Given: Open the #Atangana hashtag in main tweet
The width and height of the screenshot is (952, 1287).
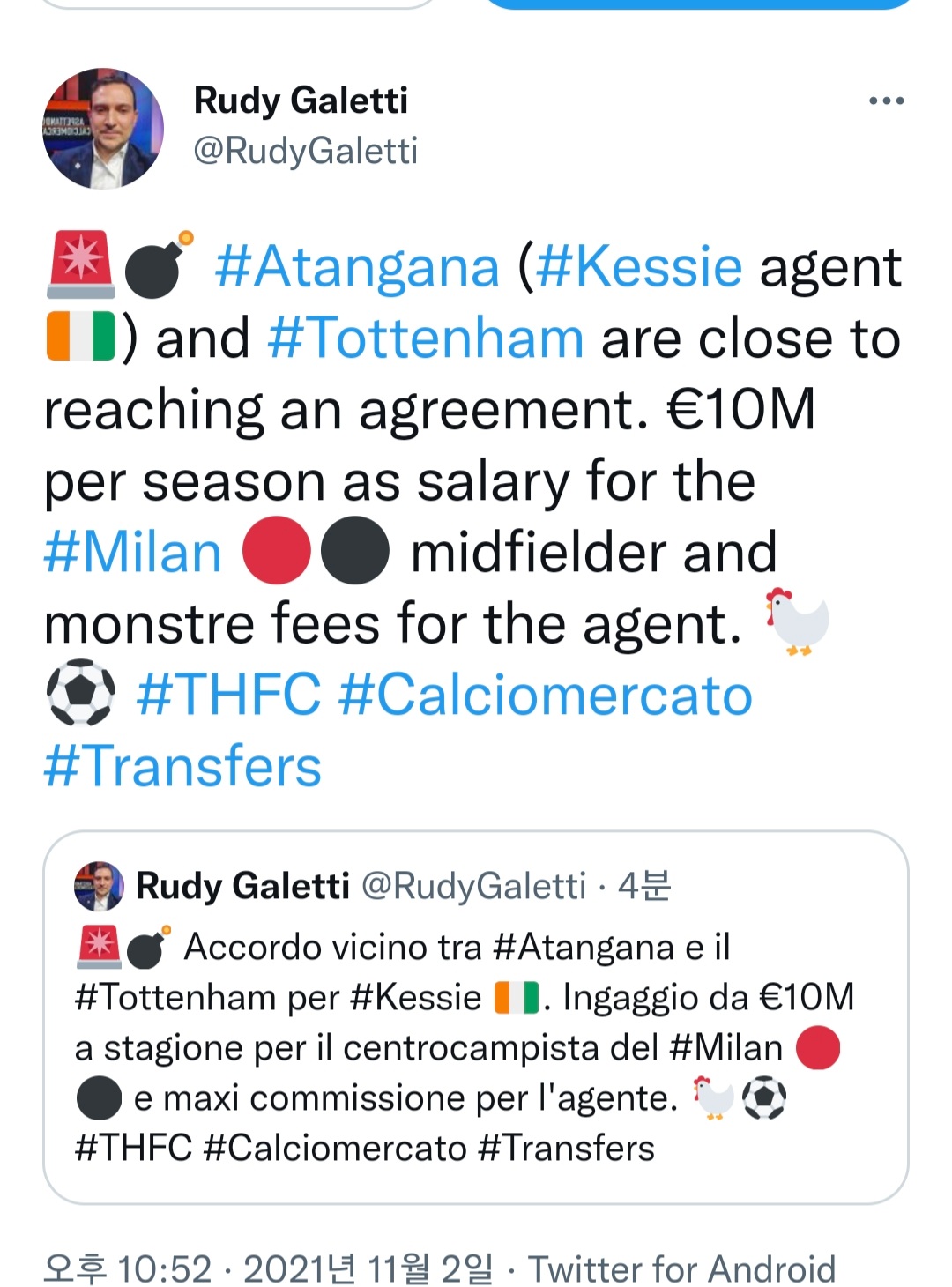Looking at the screenshot, I should tap(357, 266).
